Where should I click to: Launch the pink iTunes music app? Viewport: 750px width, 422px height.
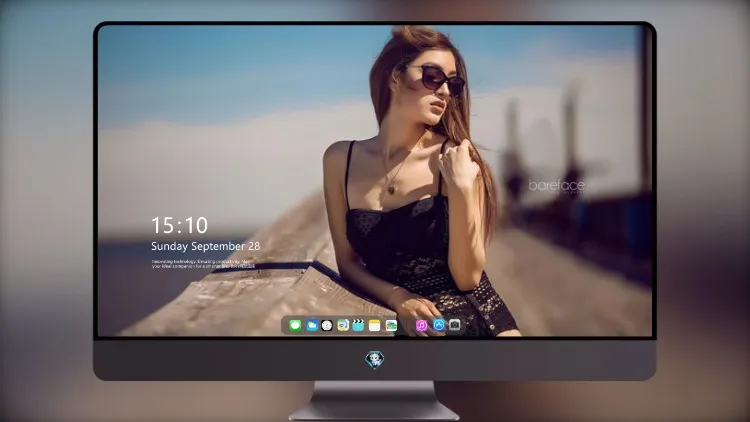pyautogui.click(x=421, y=325)
